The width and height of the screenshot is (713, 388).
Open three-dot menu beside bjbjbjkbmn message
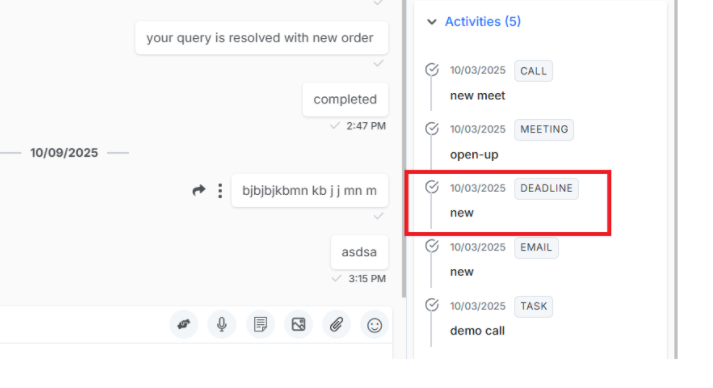(x=220, y=191)
